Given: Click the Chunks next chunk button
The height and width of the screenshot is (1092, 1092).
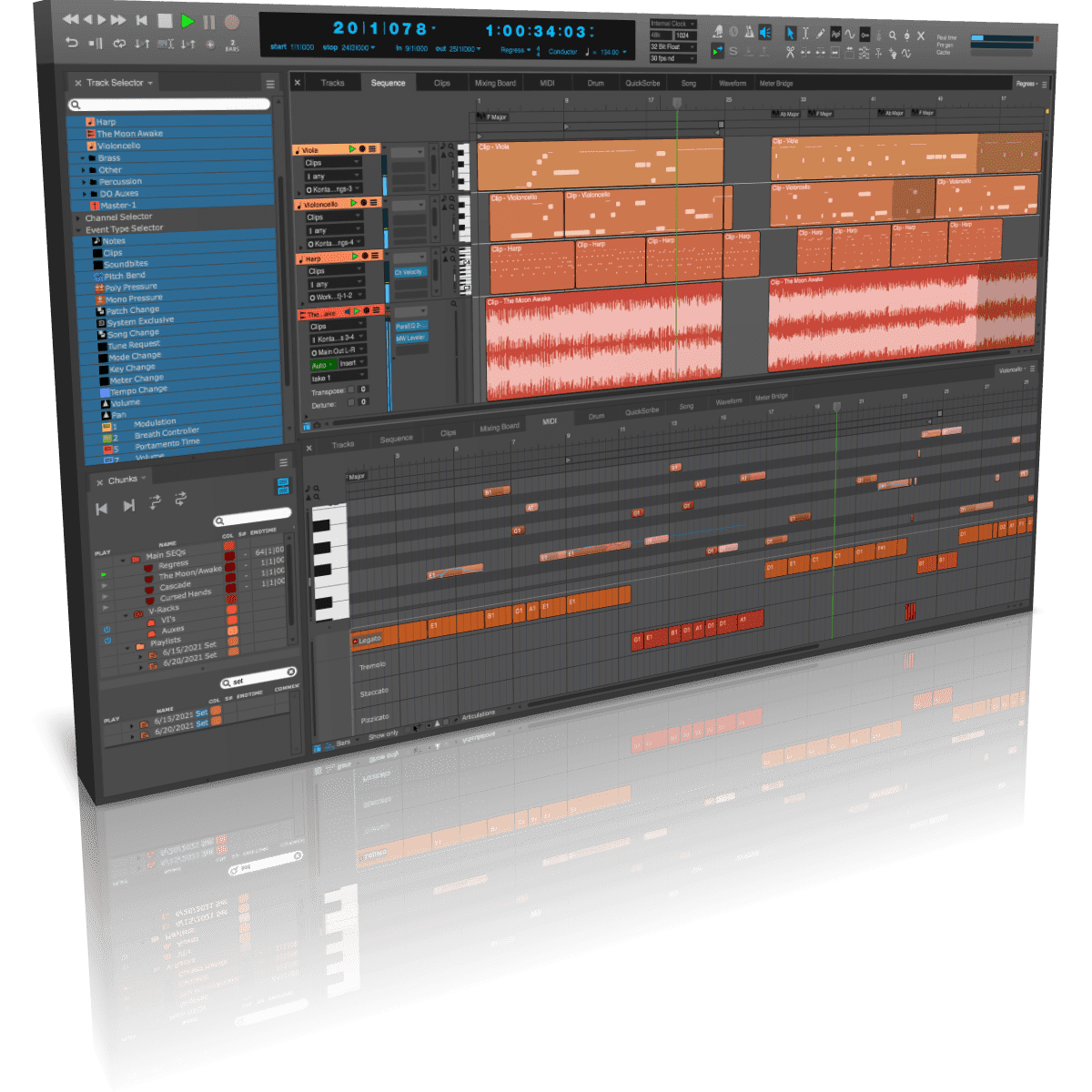Looking at the screenshot, I should (129, 505).
